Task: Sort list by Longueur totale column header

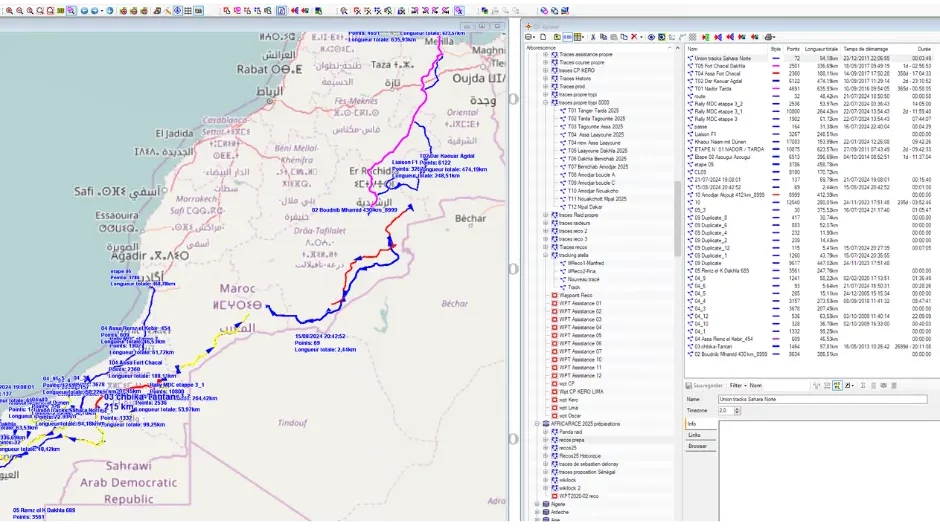Action: [x=820, y=48]
